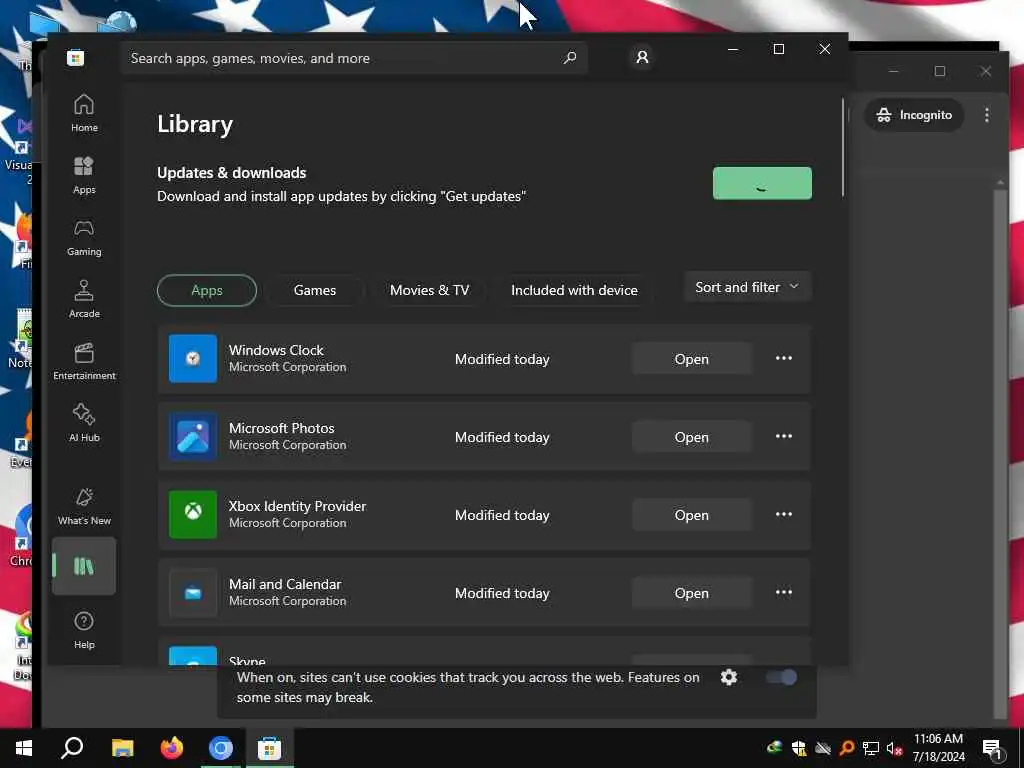Open more options for Xbox Identity Provider
The image size is (1024, 768).
(784, 515)
